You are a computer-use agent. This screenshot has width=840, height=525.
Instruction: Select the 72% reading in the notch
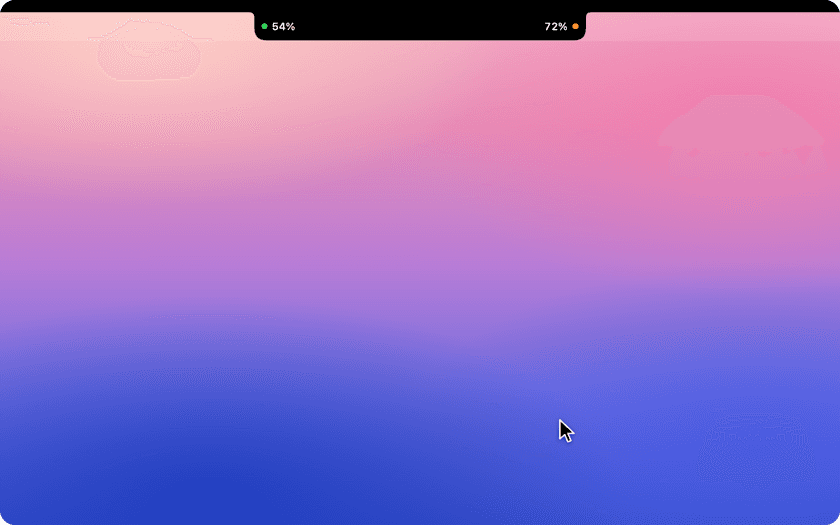[x=556, y=27]
